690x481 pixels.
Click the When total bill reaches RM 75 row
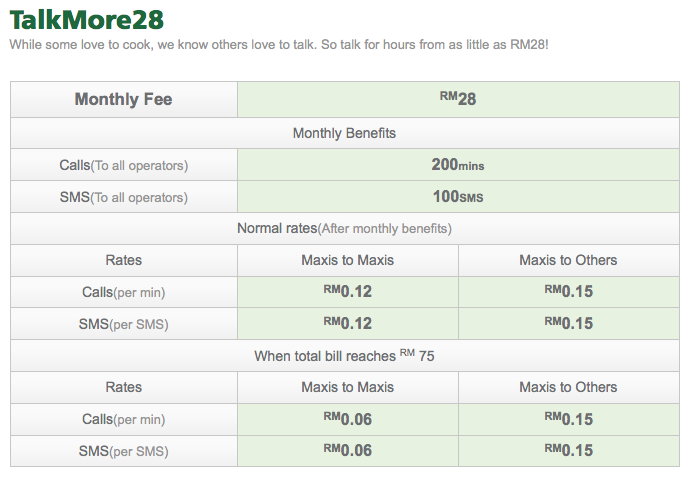[345, 356]
